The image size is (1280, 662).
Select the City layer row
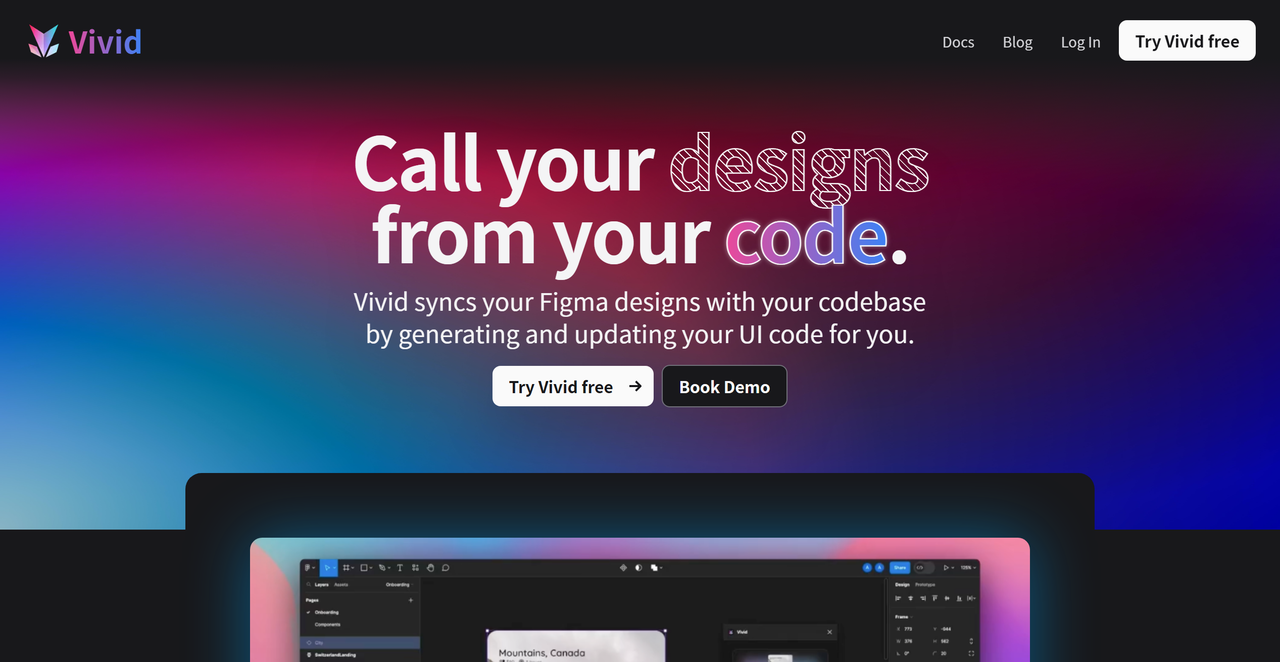click(x=360, y=643)
